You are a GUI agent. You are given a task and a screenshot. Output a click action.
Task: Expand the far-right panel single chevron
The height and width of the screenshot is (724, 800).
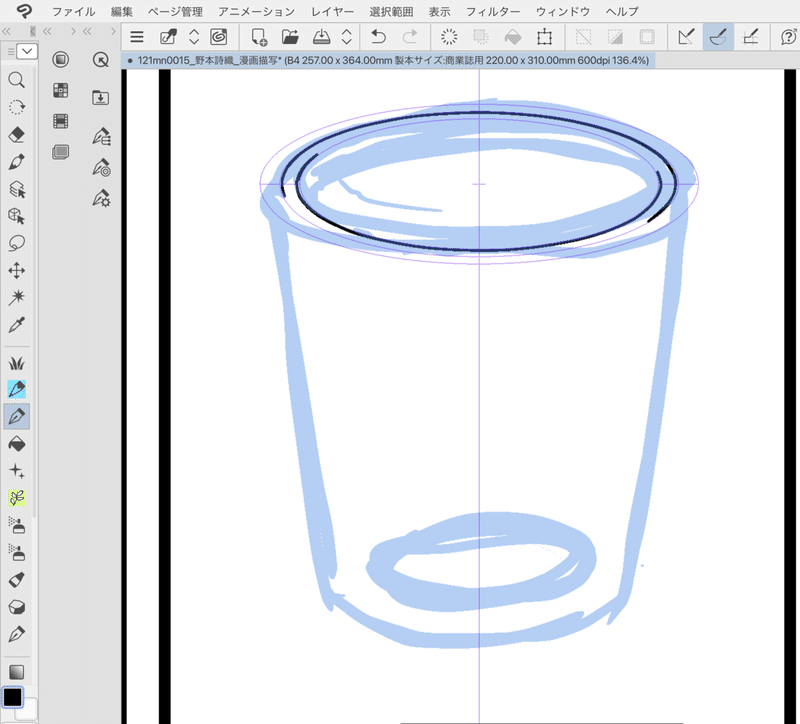[113, 32]
